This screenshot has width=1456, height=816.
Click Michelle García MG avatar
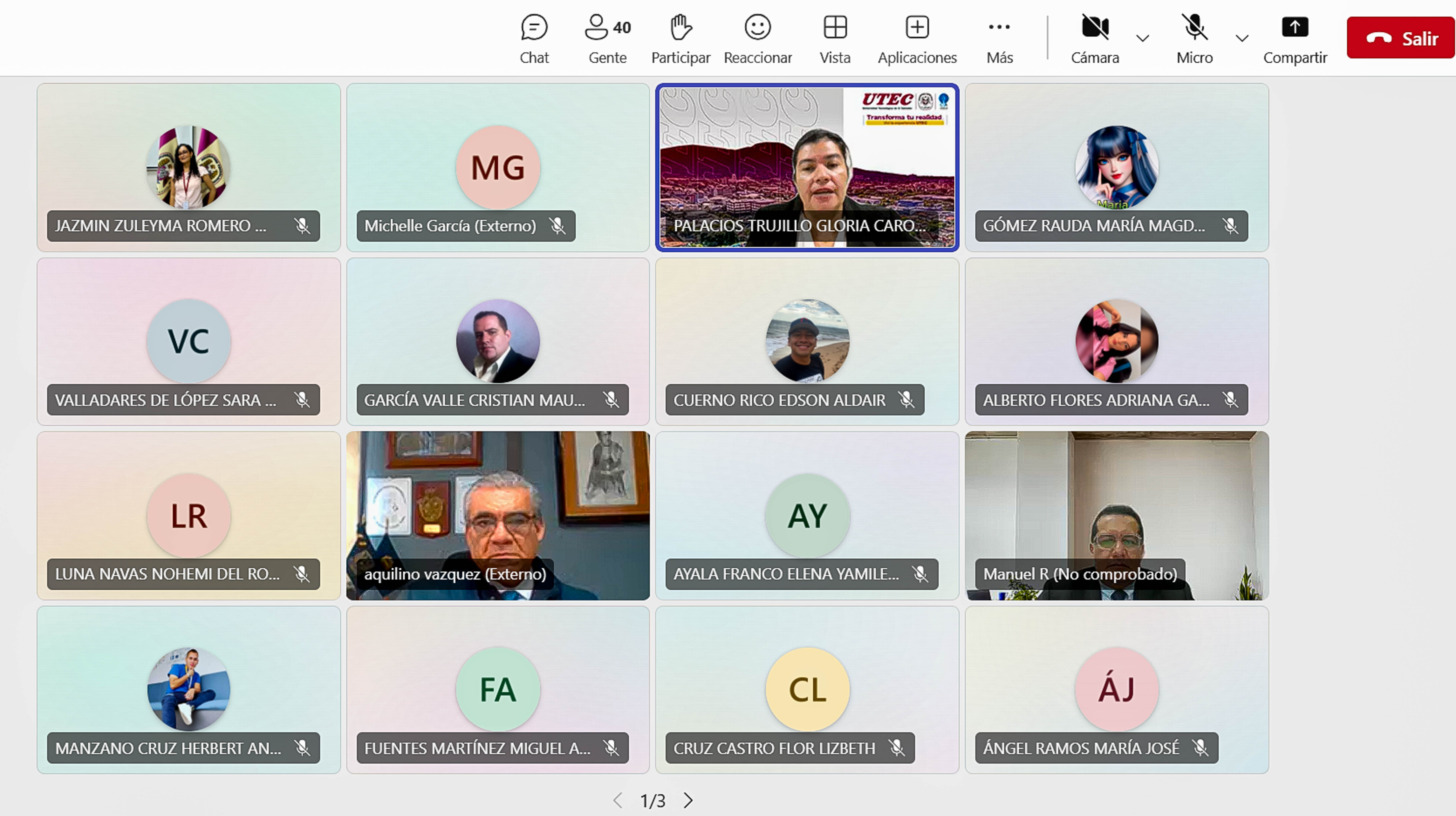497,167
